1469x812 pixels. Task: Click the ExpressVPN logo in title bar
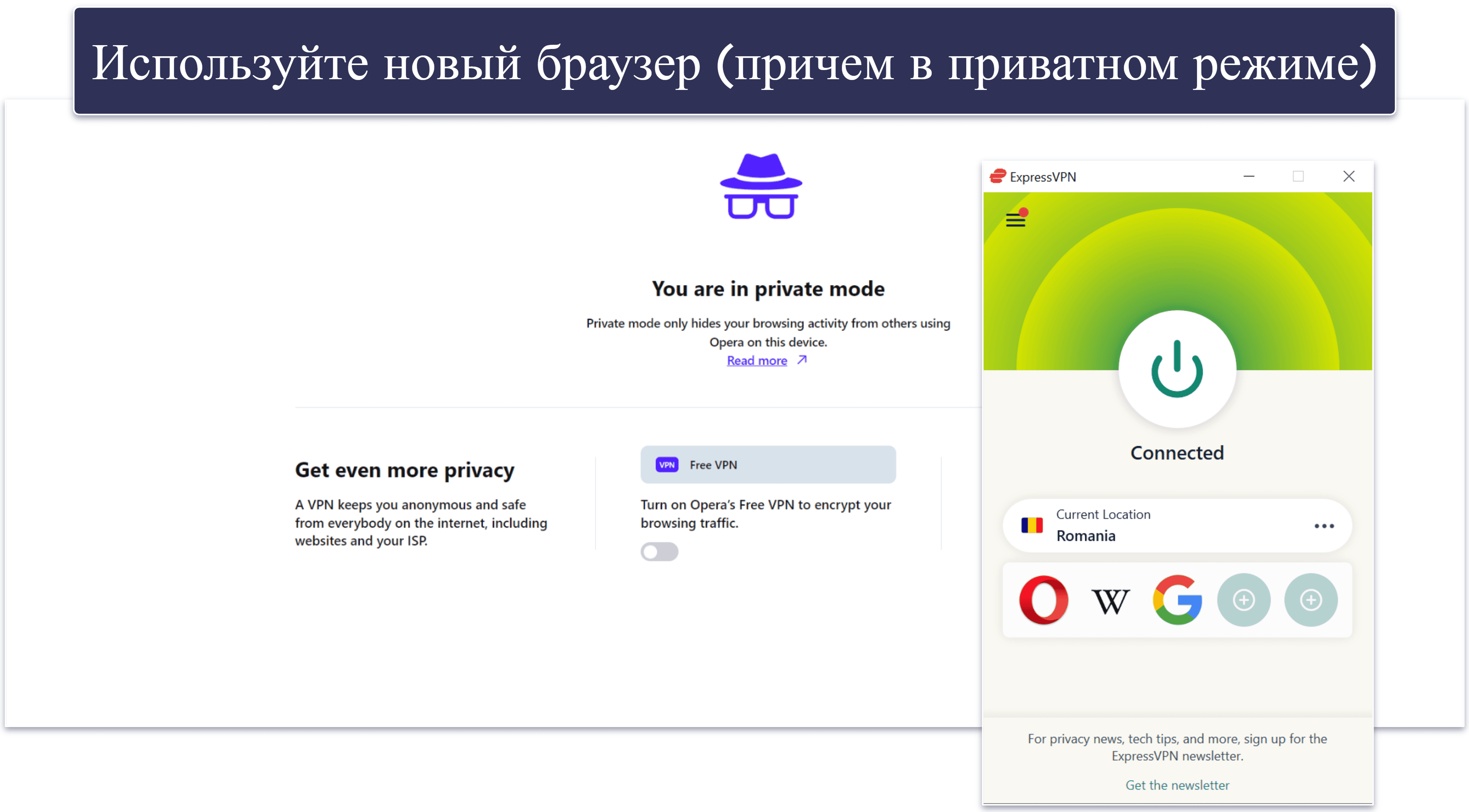[x=998, y=176]
